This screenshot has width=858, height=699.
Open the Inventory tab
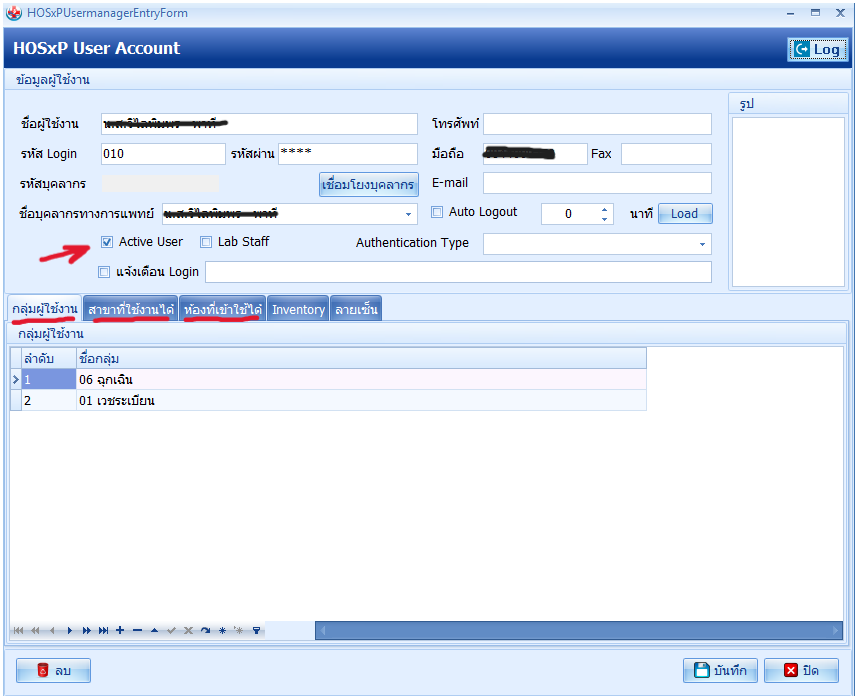click(x=298, y=309)
